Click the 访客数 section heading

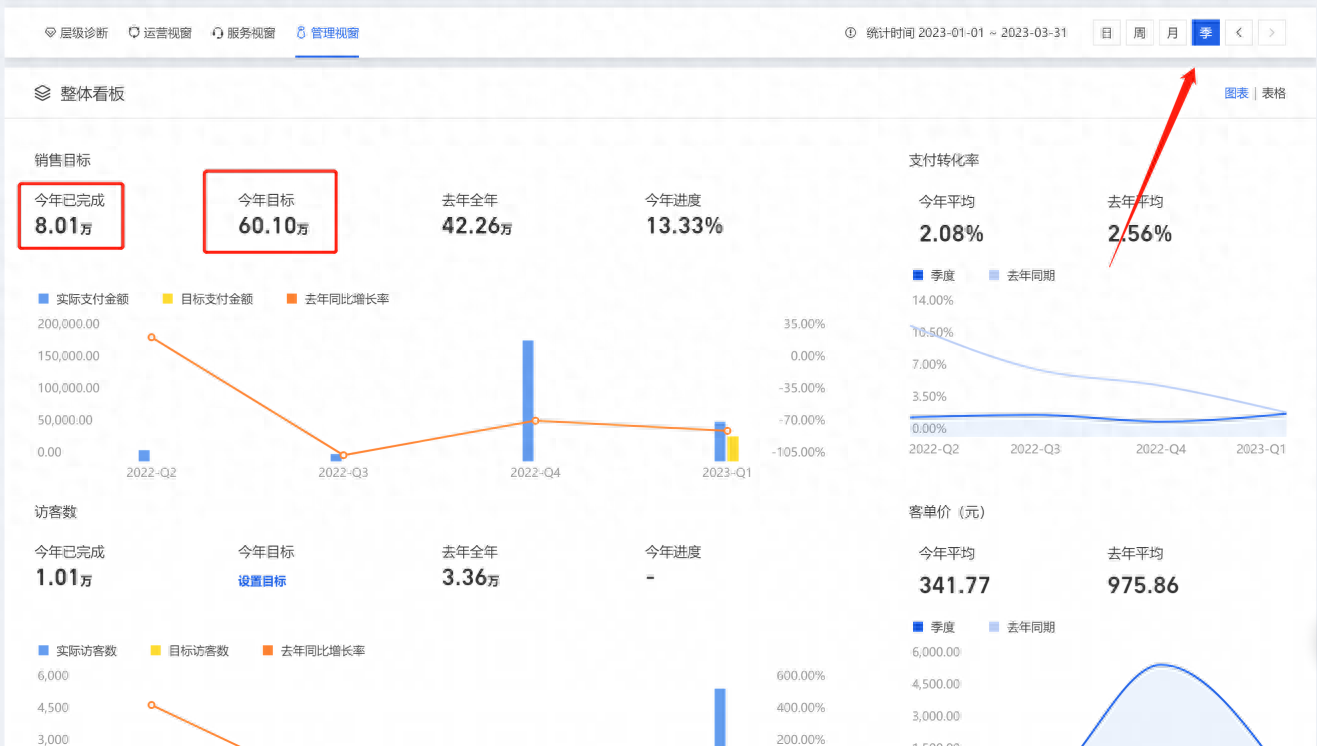[x=55, y=512]
